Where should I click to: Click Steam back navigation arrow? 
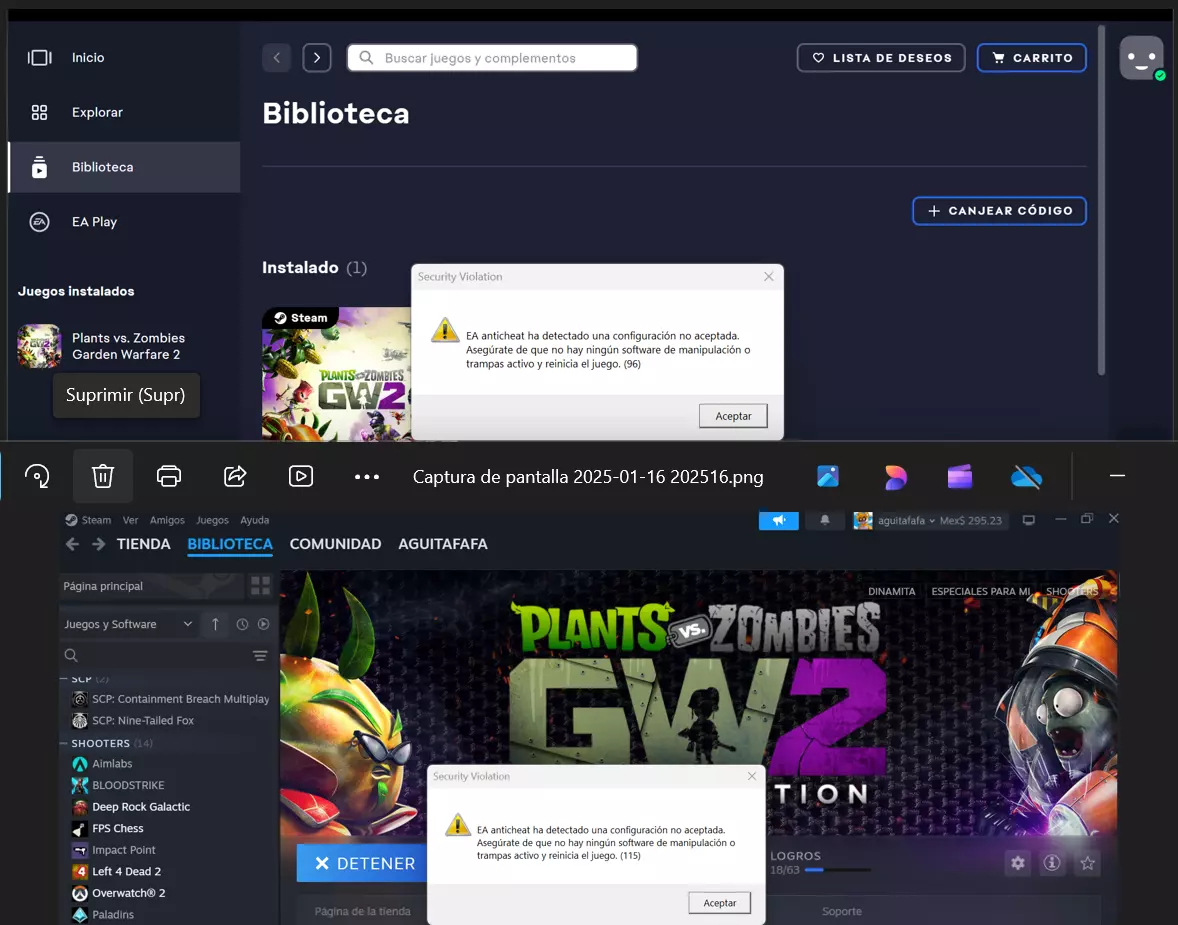point(72,544)
